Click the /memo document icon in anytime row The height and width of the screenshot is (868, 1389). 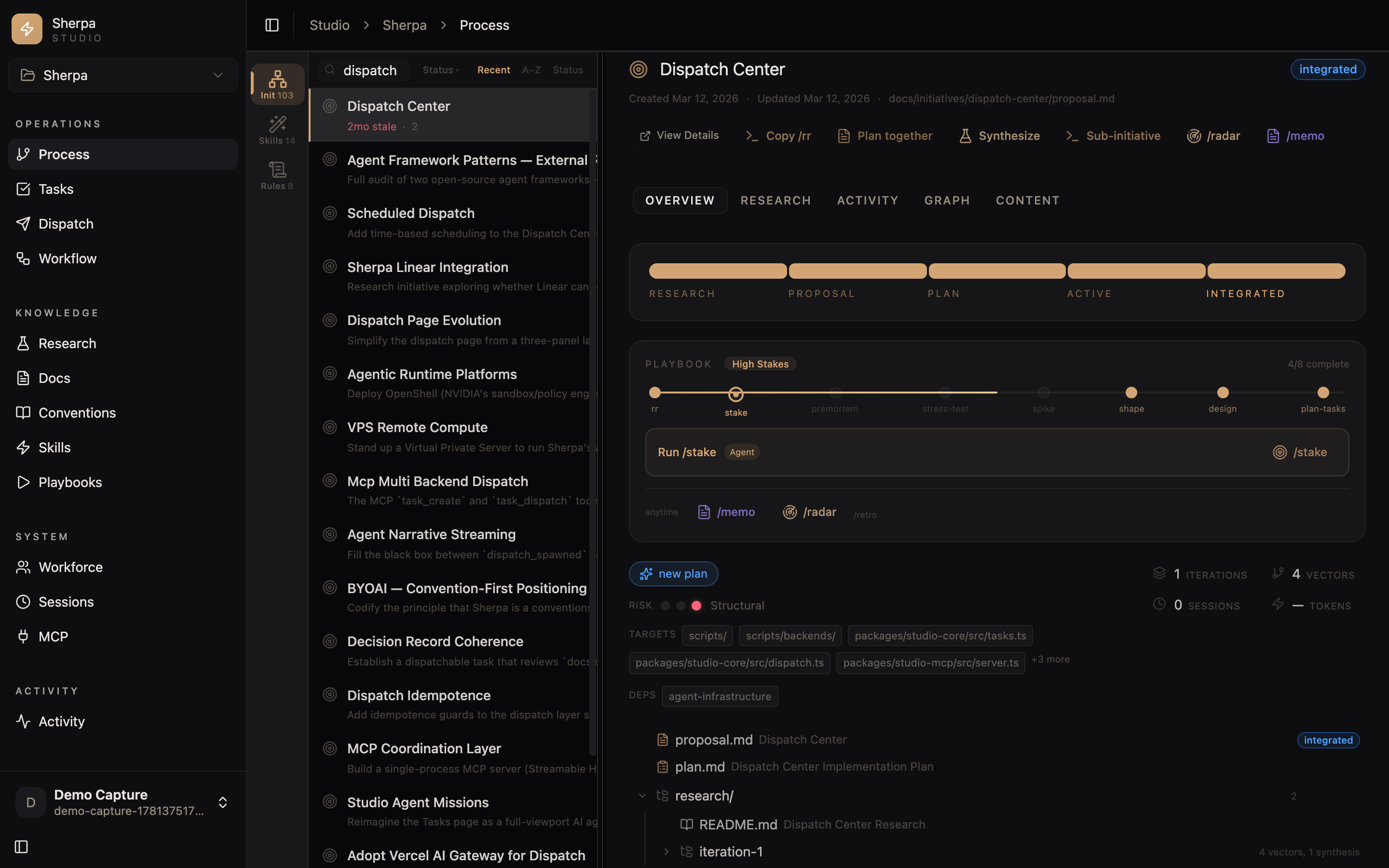tap(704, 512)
